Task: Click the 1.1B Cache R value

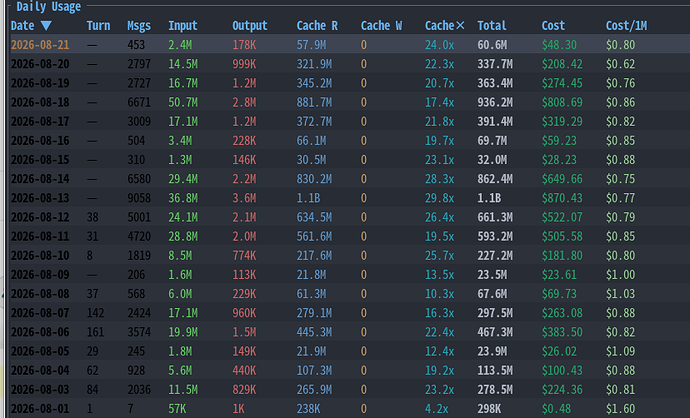Action: tap(308, 198)
